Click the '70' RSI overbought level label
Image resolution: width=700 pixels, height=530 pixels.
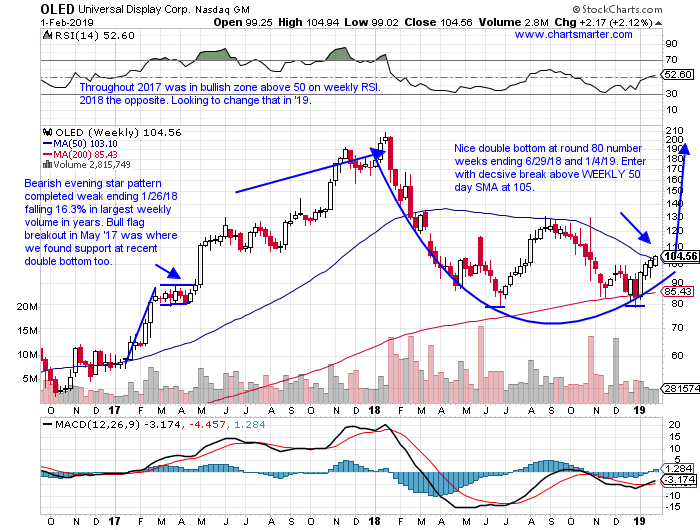pos(671,60)
